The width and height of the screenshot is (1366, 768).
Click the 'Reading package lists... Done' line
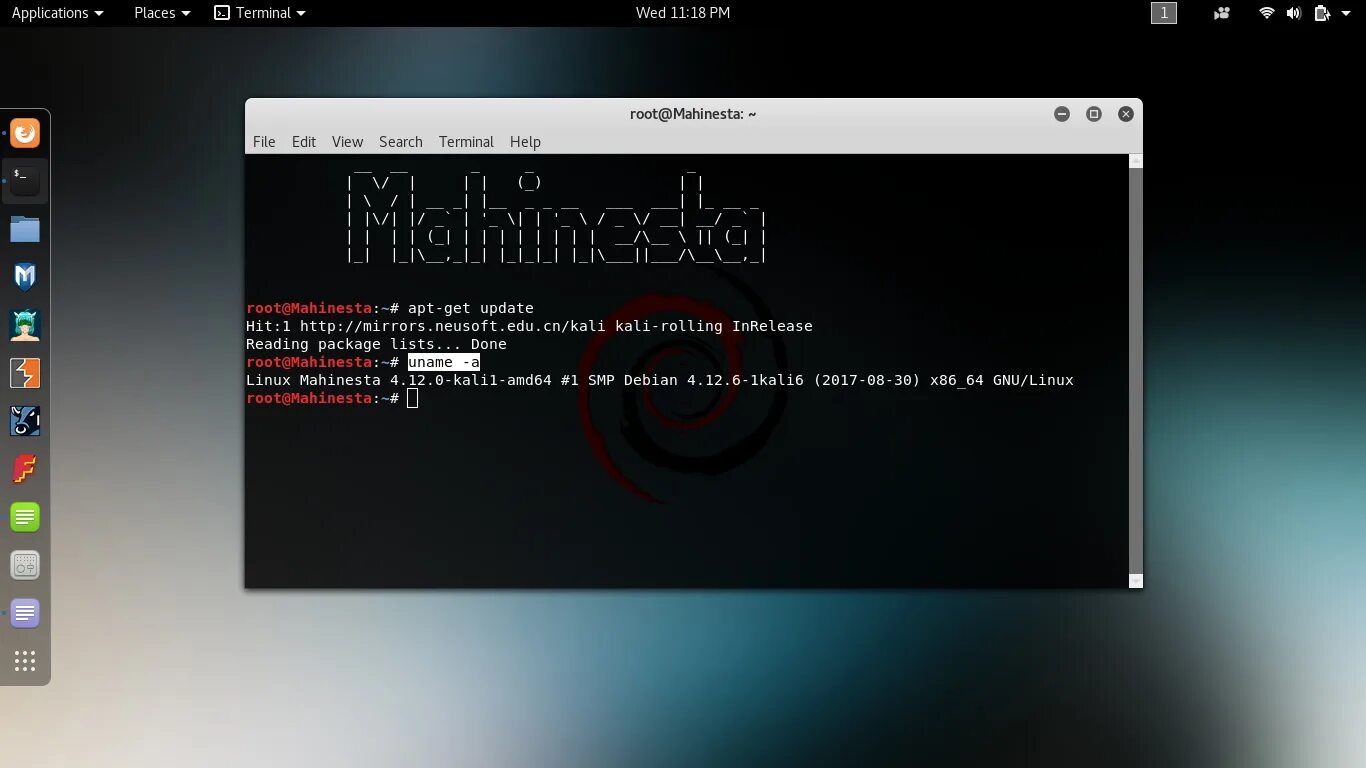(x=376, y=344)
